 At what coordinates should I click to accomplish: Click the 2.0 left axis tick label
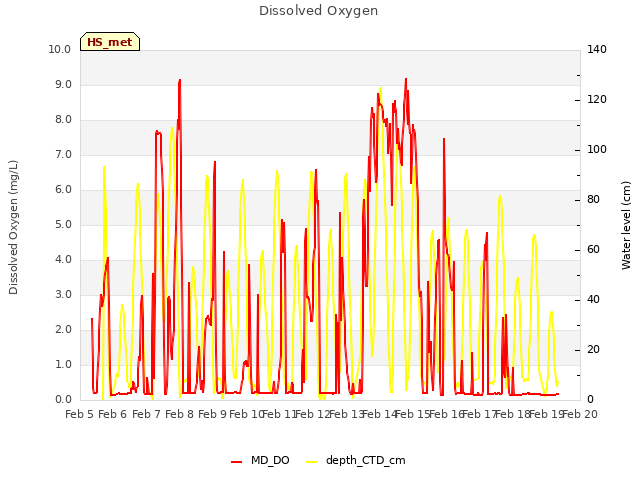pyautogui.click(x=63, y=330)
